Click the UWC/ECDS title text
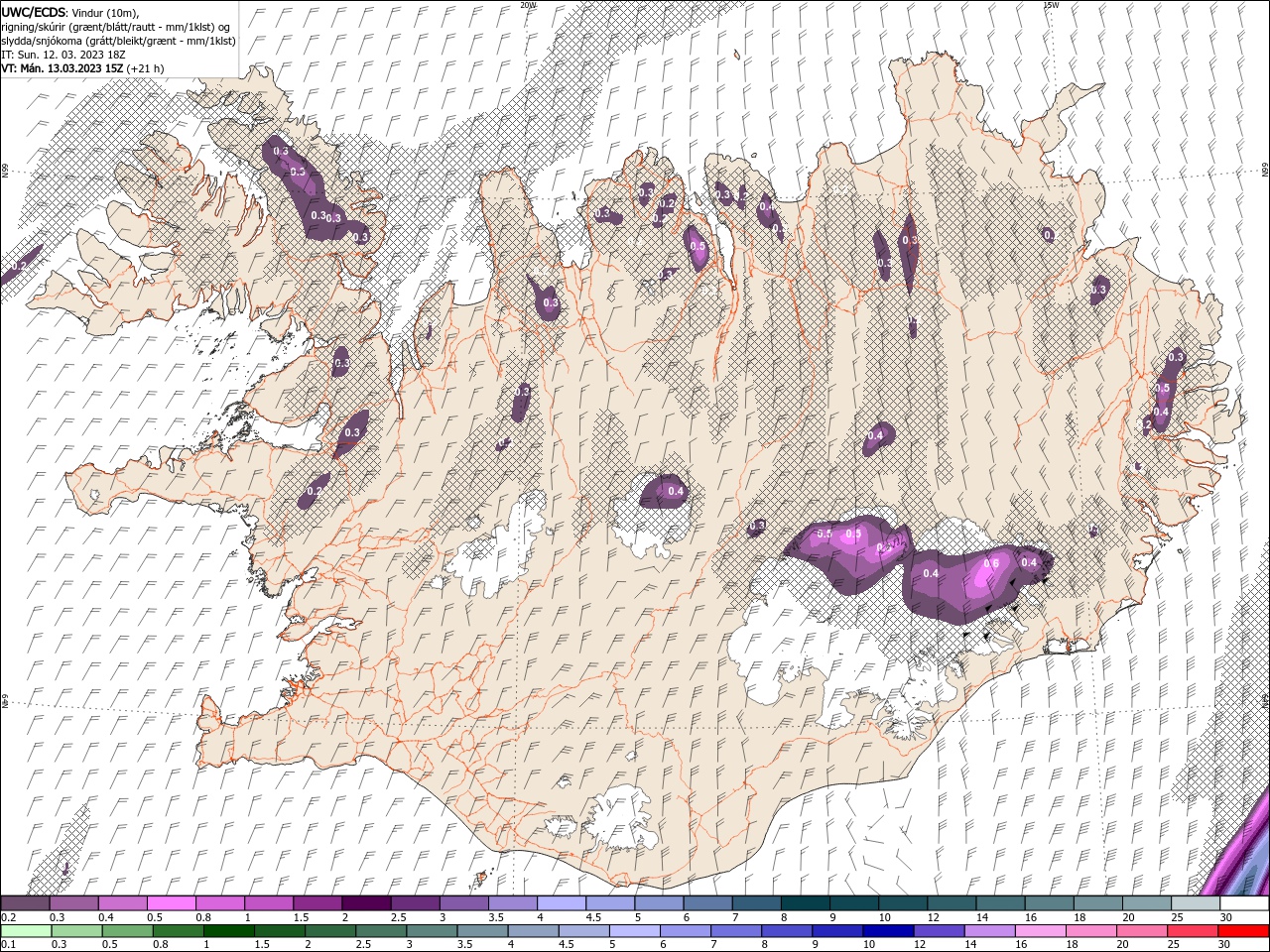The image size is (1270, 952). 34,12
